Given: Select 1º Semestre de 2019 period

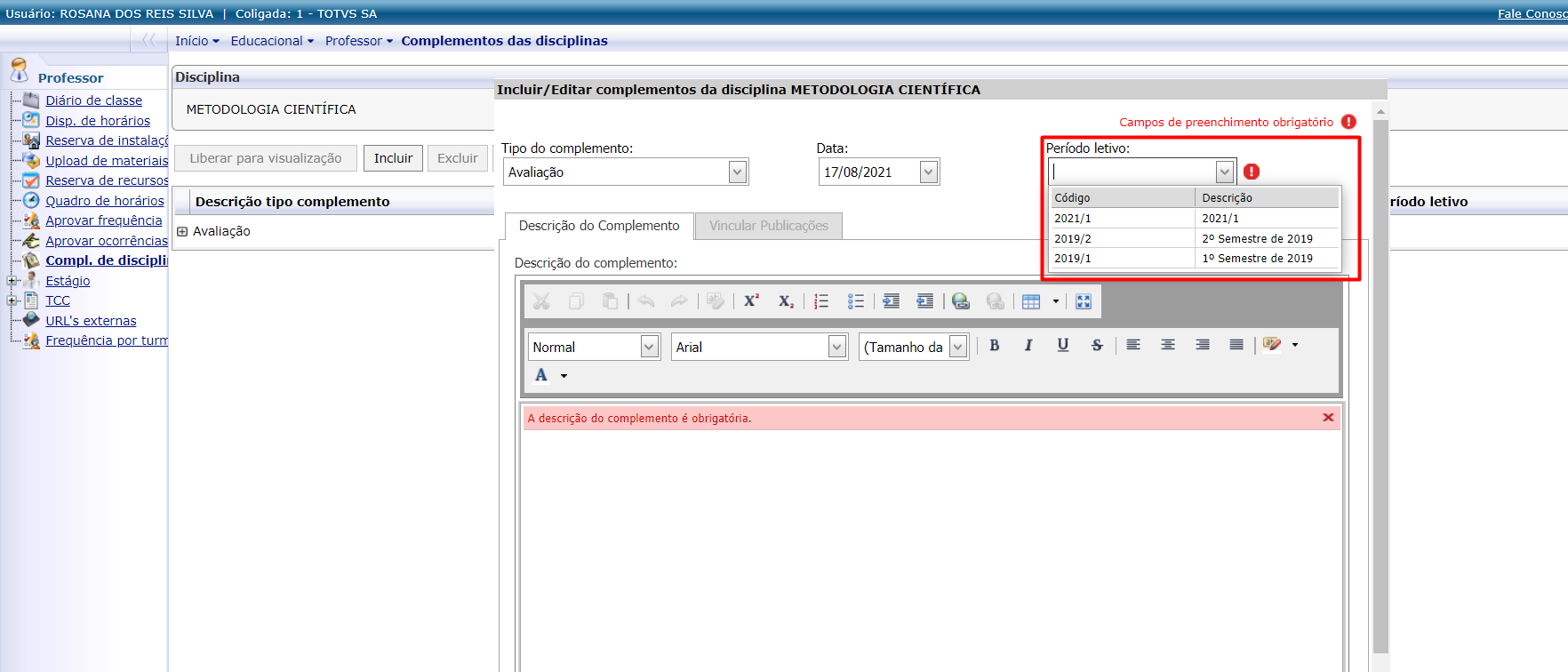Looking at the screenshot, I should click(x=1195, y=259).
